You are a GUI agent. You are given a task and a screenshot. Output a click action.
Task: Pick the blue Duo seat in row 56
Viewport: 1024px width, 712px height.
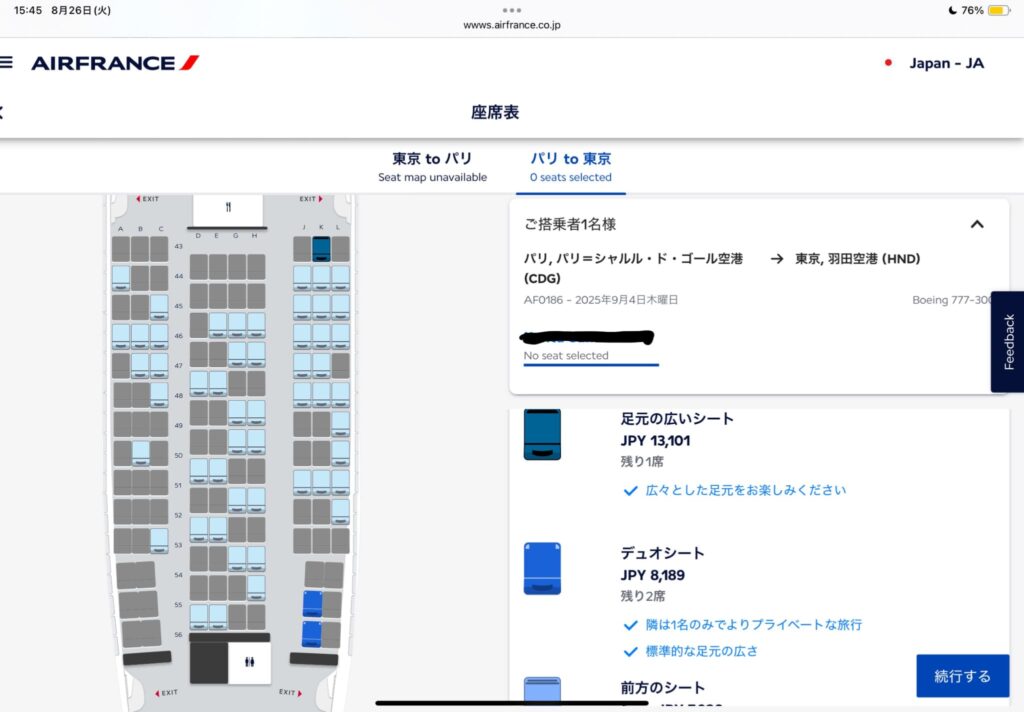(313, 633)
